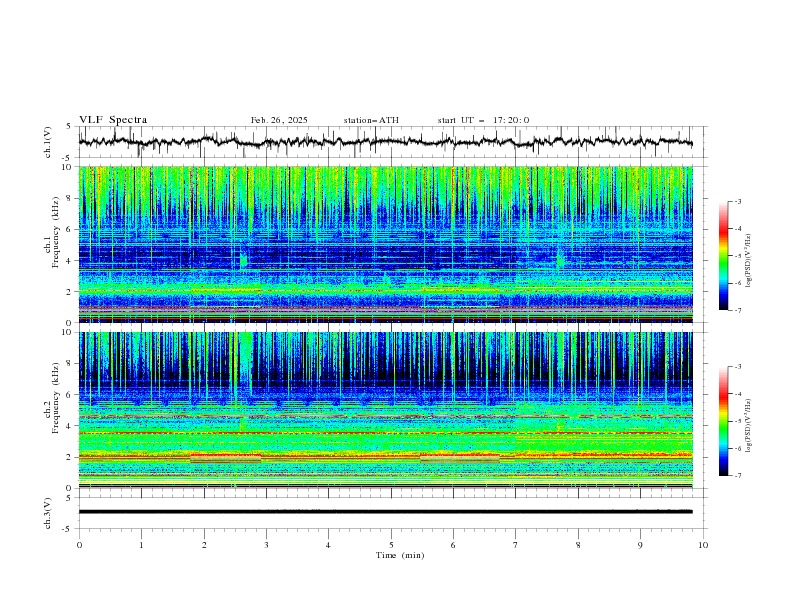Click the "VLF Spectra" plot title
Image resolution: width=792 pixels, height=612 pixels.
pos(113,120)
